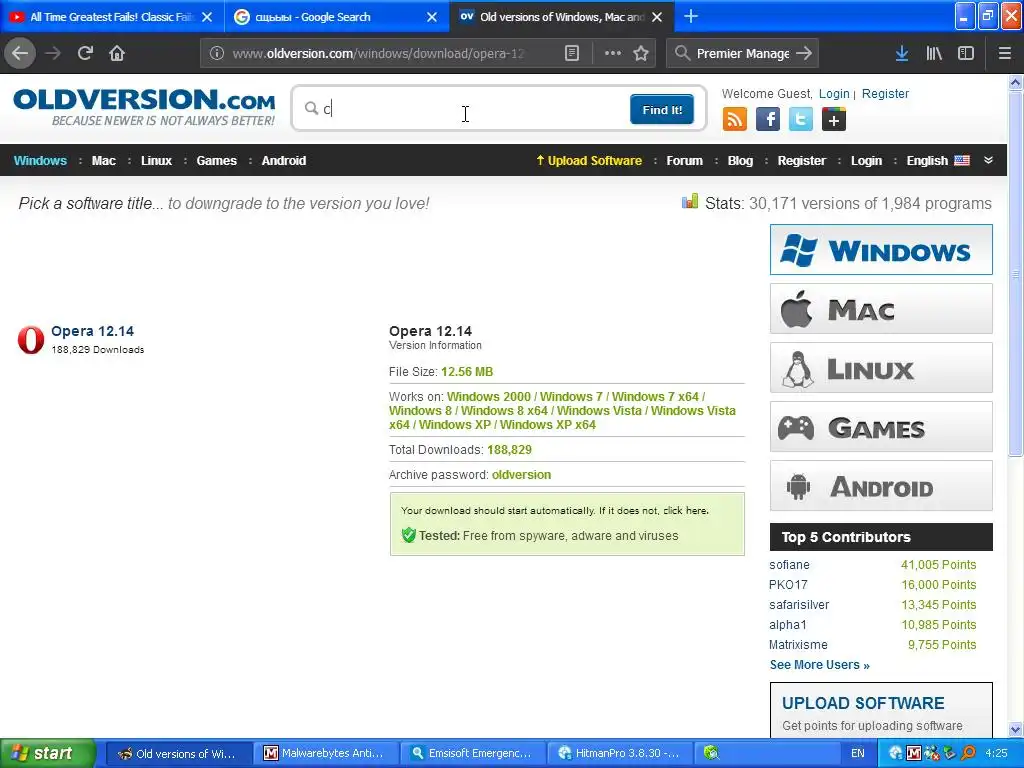Click the magnifier icon in system tray

pos(968,753)
